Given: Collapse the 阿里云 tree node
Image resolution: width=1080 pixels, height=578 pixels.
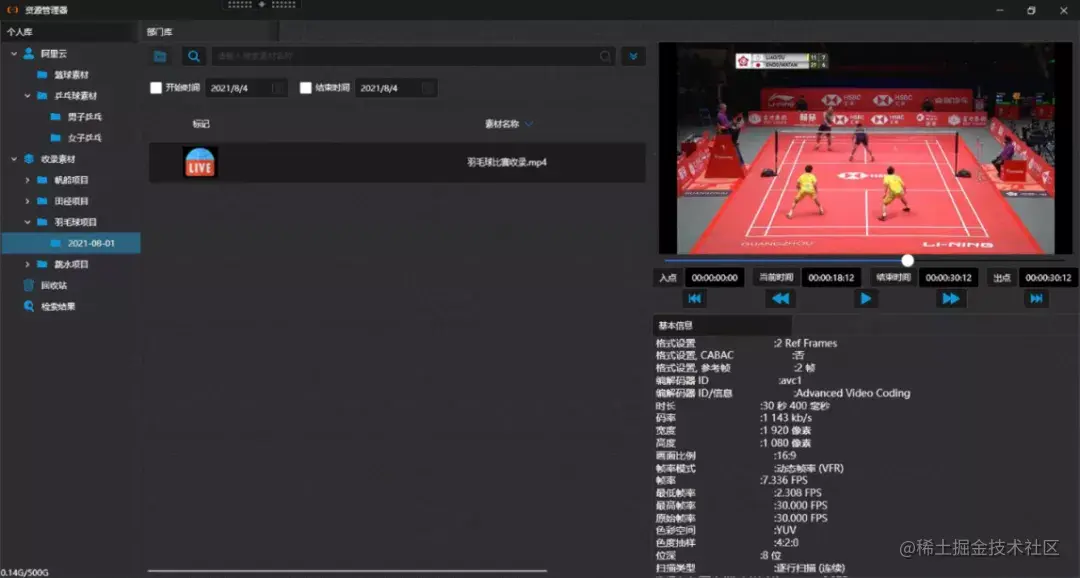Looking at the screenshot, I should 14,53.
